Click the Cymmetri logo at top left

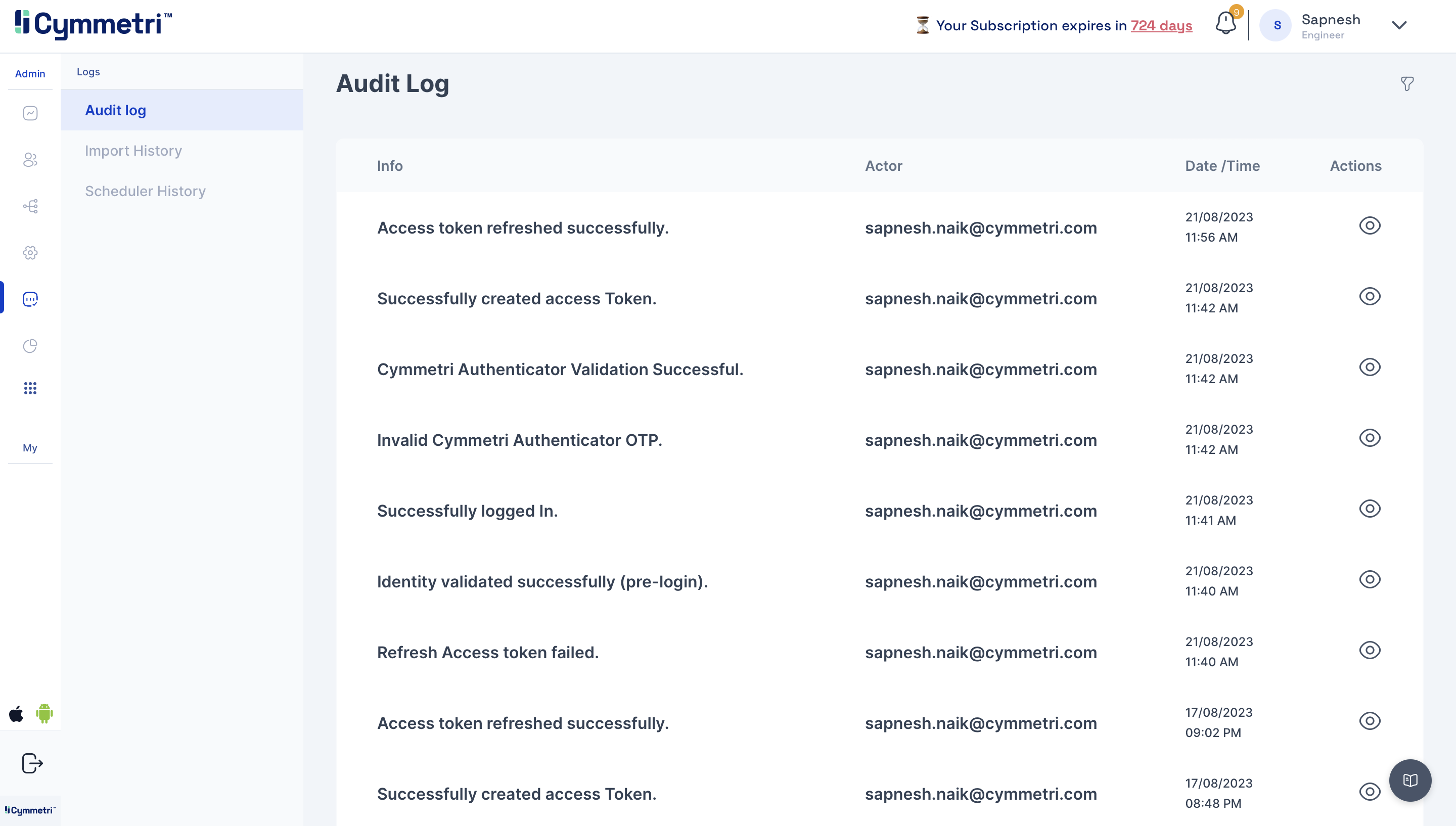pyautogui.click(x=94, y=24)
